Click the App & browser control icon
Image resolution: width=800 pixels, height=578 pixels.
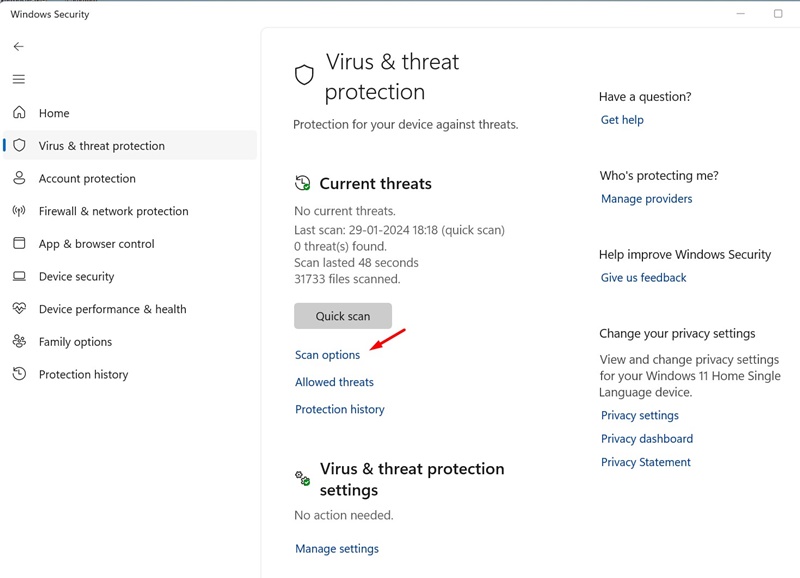pyautogui.click(x=19, y=244)
